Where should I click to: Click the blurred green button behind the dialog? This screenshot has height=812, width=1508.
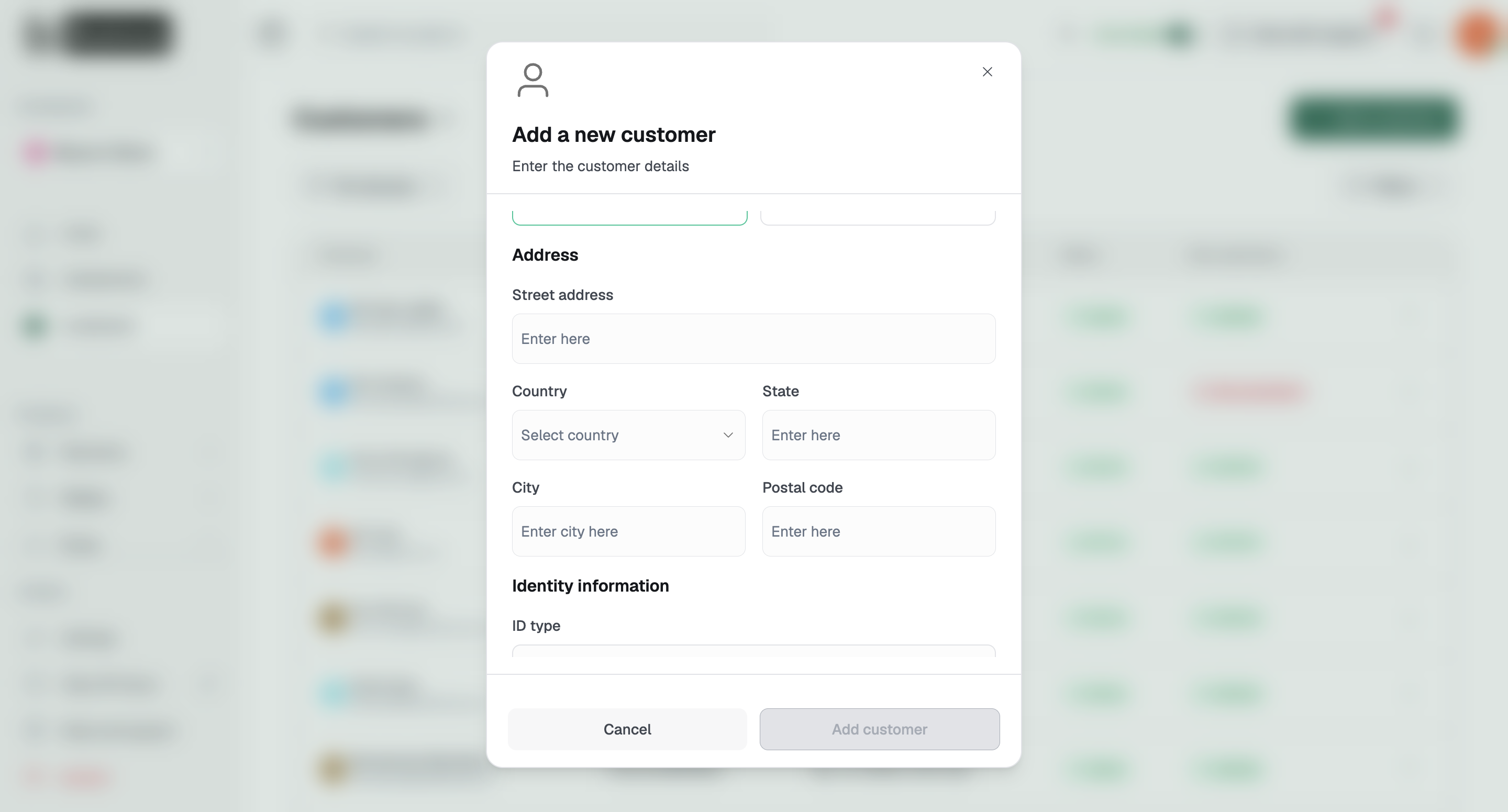(1374, 118)
